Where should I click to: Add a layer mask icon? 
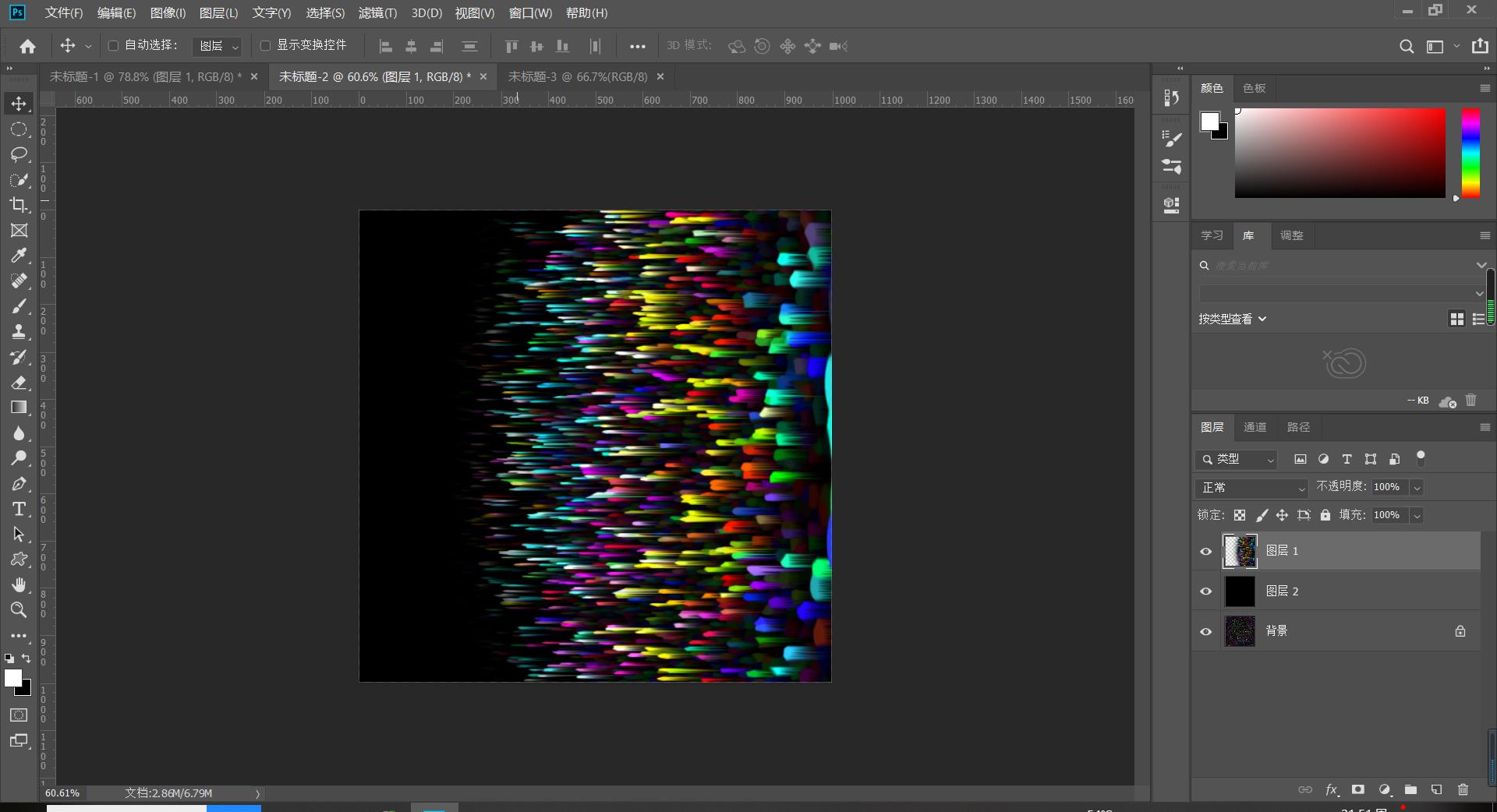1358,789
